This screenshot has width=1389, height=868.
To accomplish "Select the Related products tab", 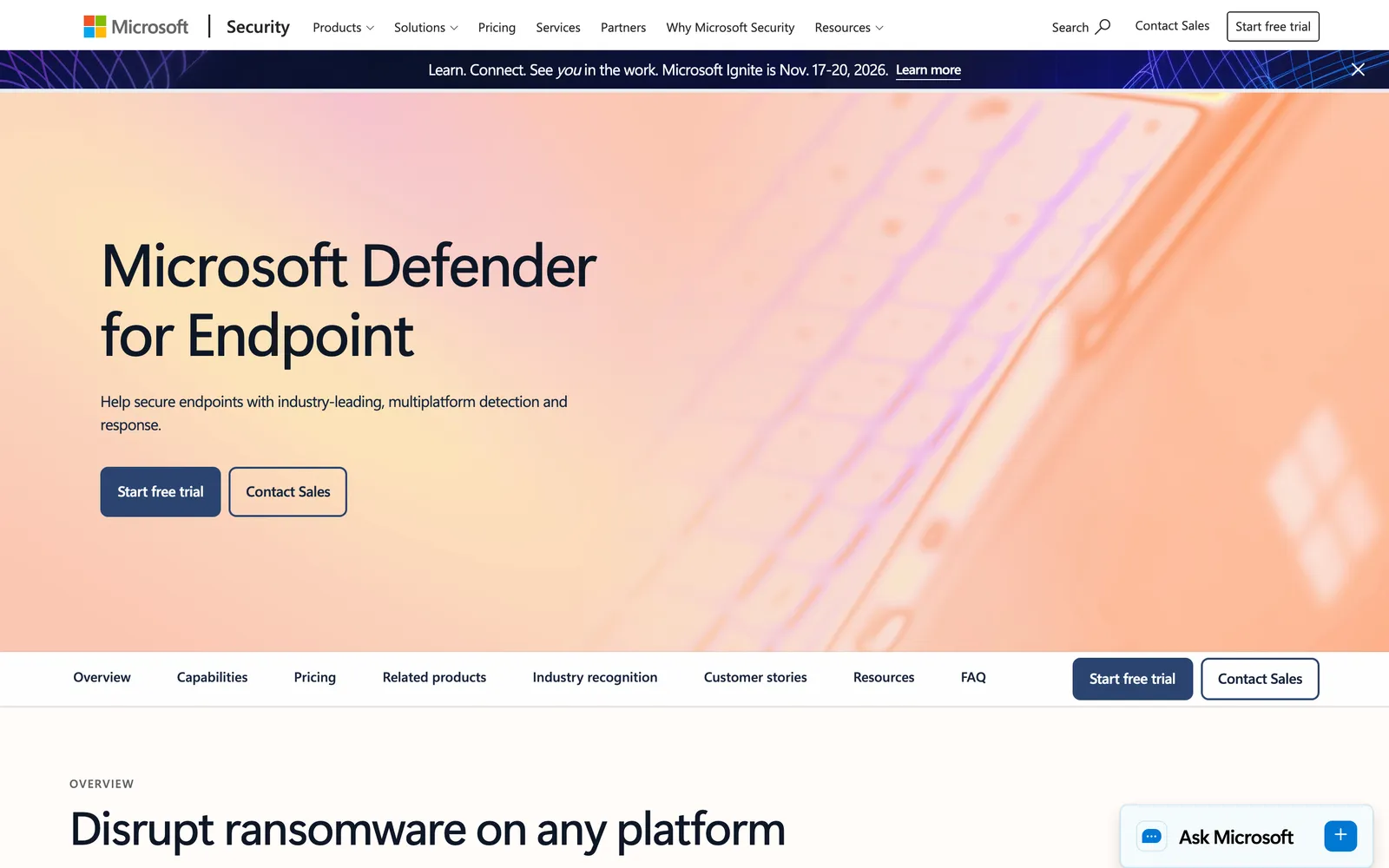I will click(434, 678).
